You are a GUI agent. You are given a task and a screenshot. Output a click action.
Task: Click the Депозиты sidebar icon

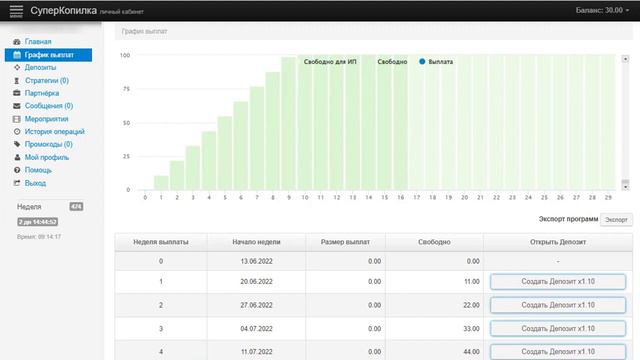click(x=17, y=67)
